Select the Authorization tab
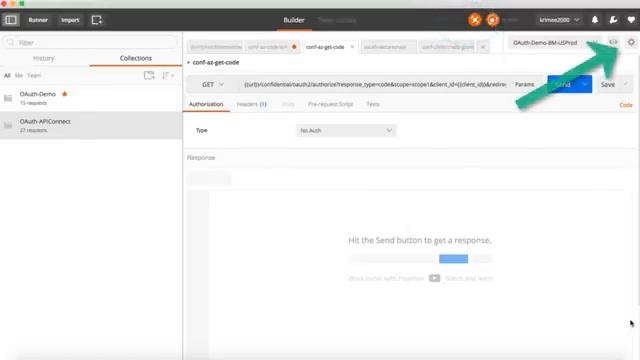 pos(206,104)
